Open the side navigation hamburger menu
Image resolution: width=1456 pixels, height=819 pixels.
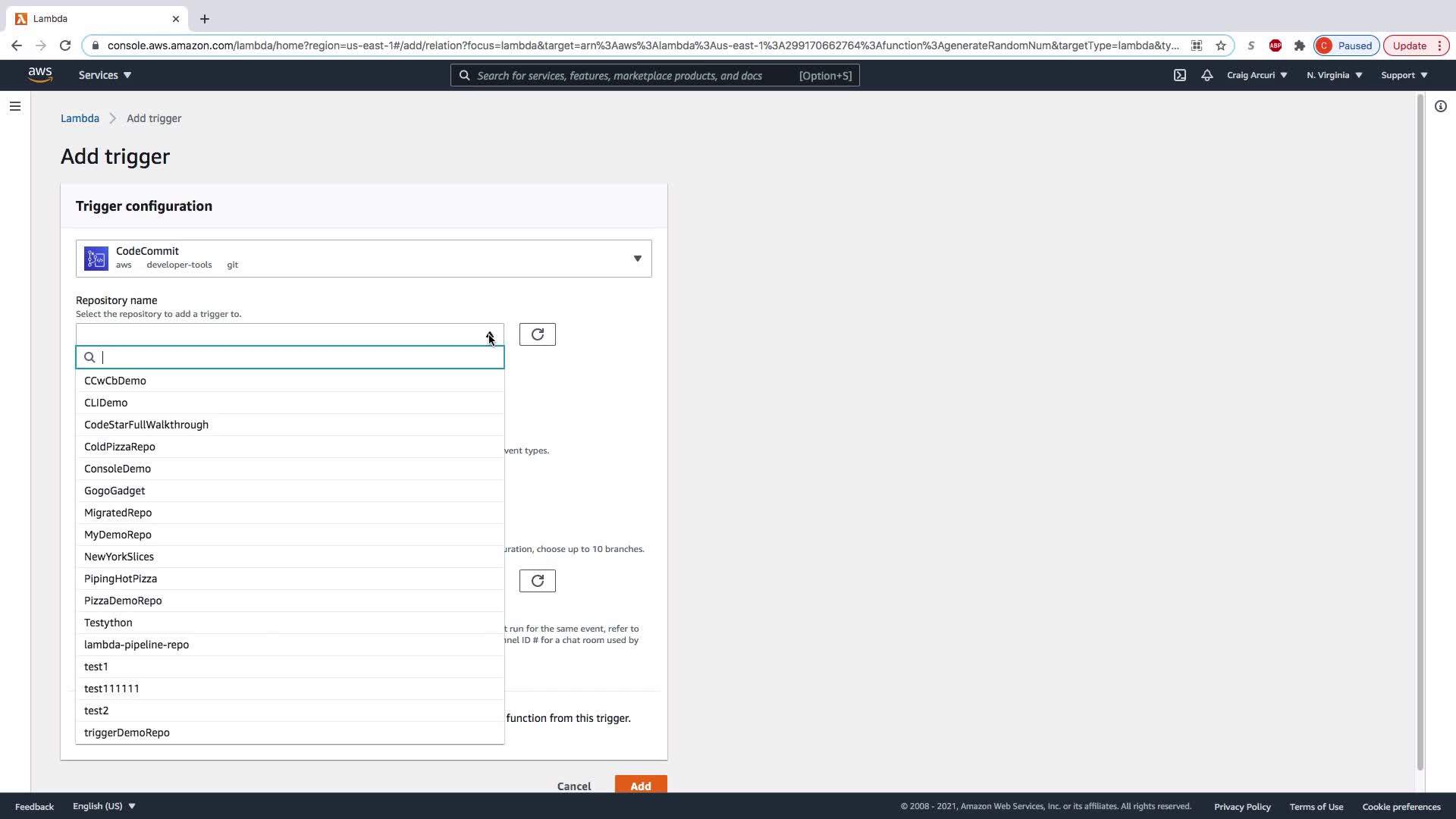coord(14,106)
